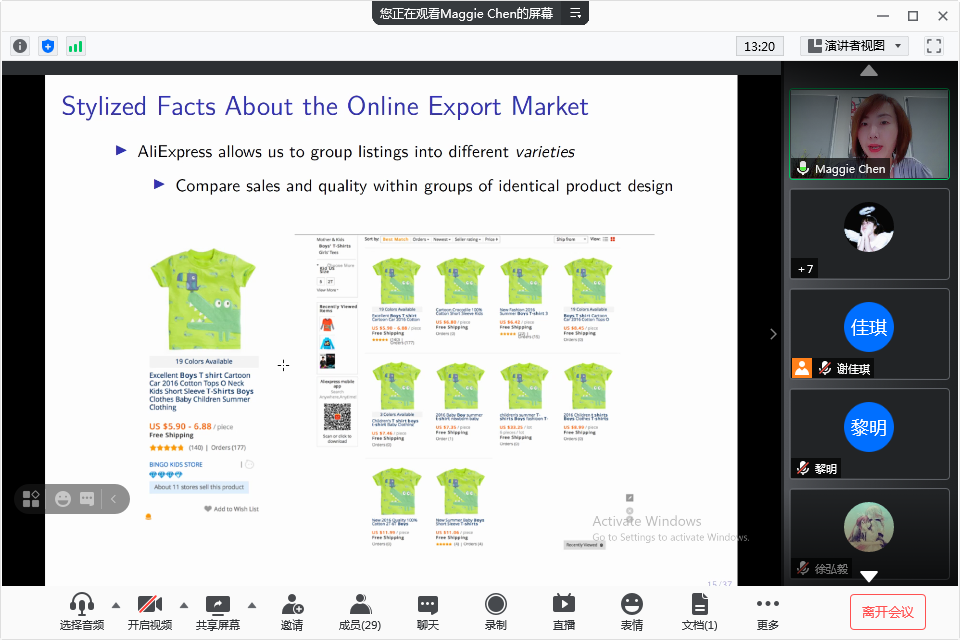Open 文档(1) documents
Viewport: 960px width, 640px height.
point(700,612)
